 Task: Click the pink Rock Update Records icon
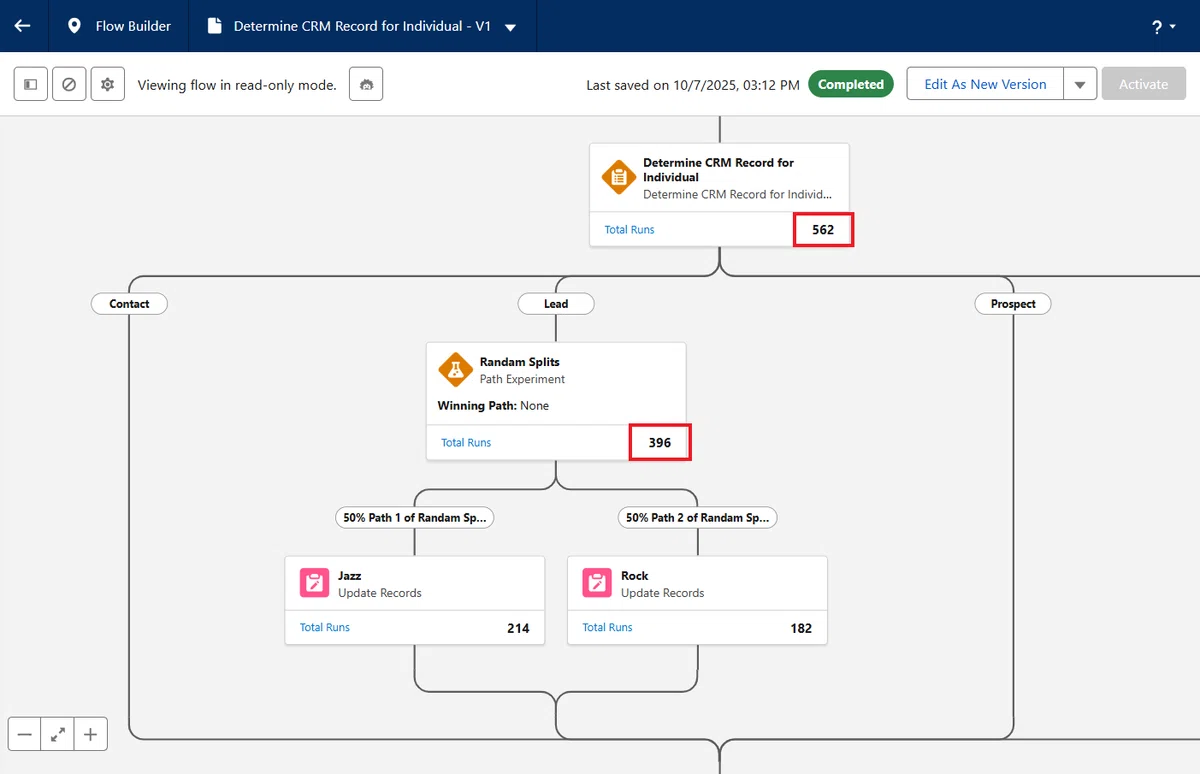pos(597,584)
